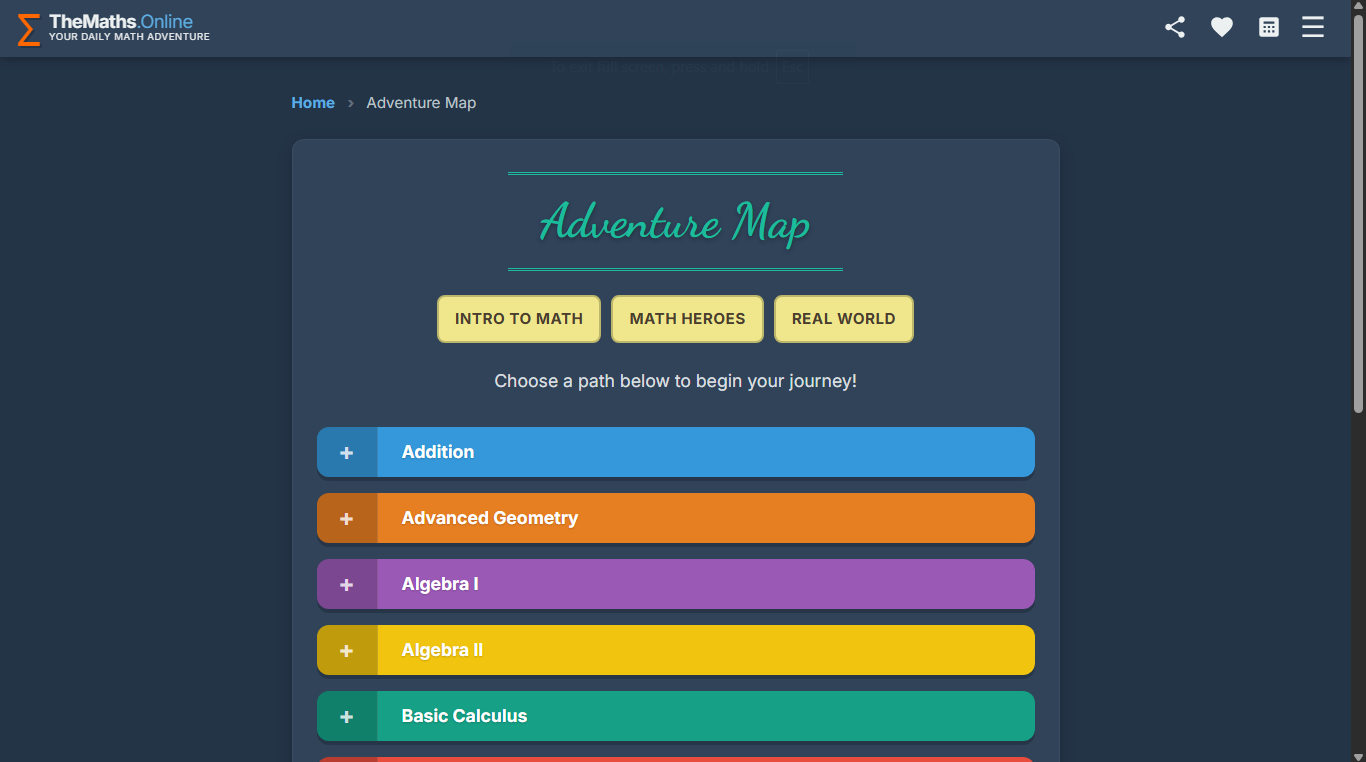Click the INTRO TO MATH button
This screenshot has height=762, width=1366.
click(518, 318)
